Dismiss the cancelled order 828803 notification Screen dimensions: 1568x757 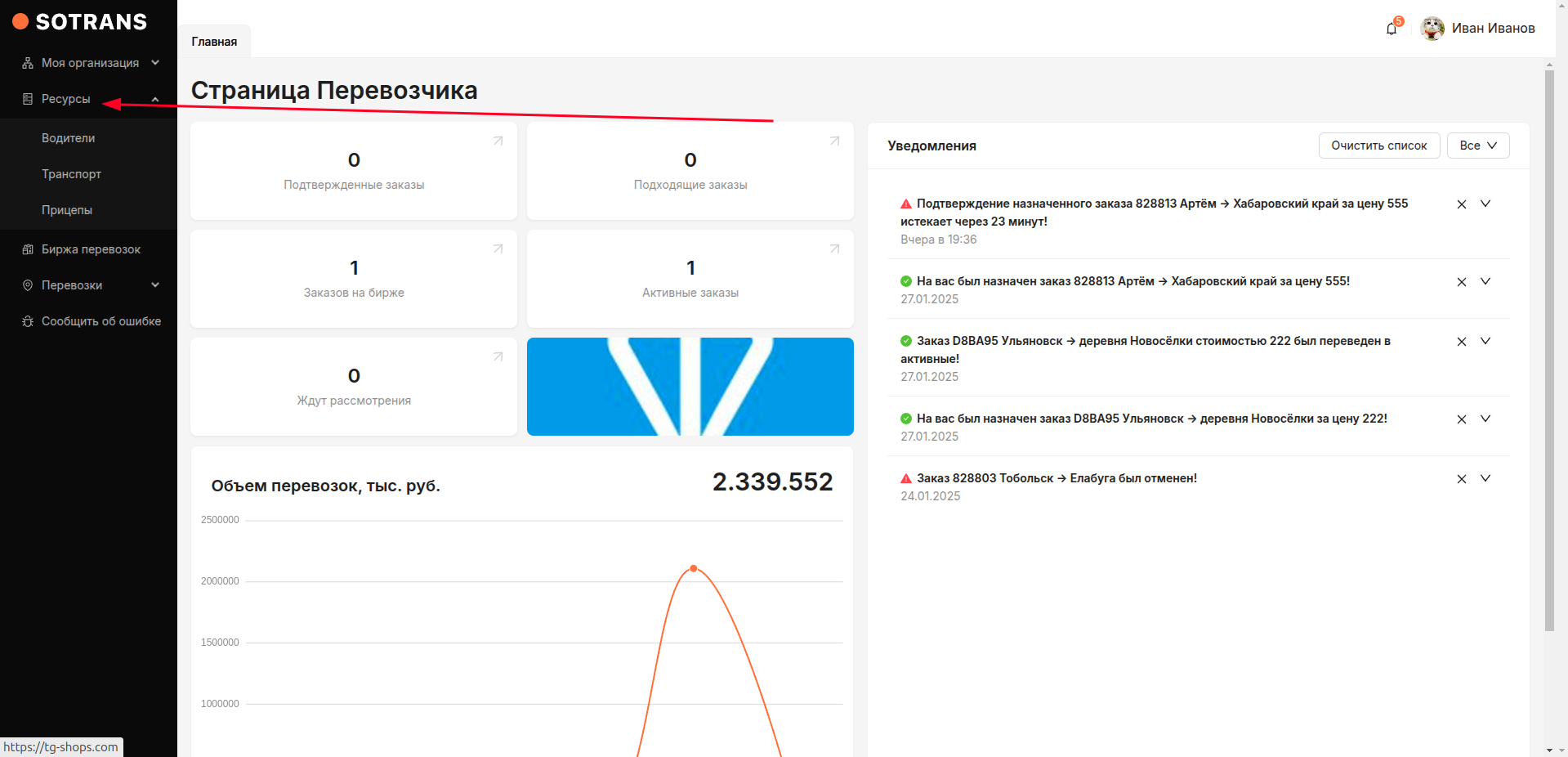(x=1461, y=479)
